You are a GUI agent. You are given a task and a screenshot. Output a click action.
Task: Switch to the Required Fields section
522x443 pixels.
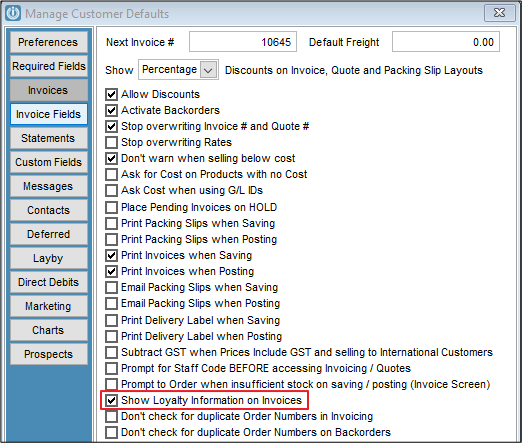[x=48, y=66]
